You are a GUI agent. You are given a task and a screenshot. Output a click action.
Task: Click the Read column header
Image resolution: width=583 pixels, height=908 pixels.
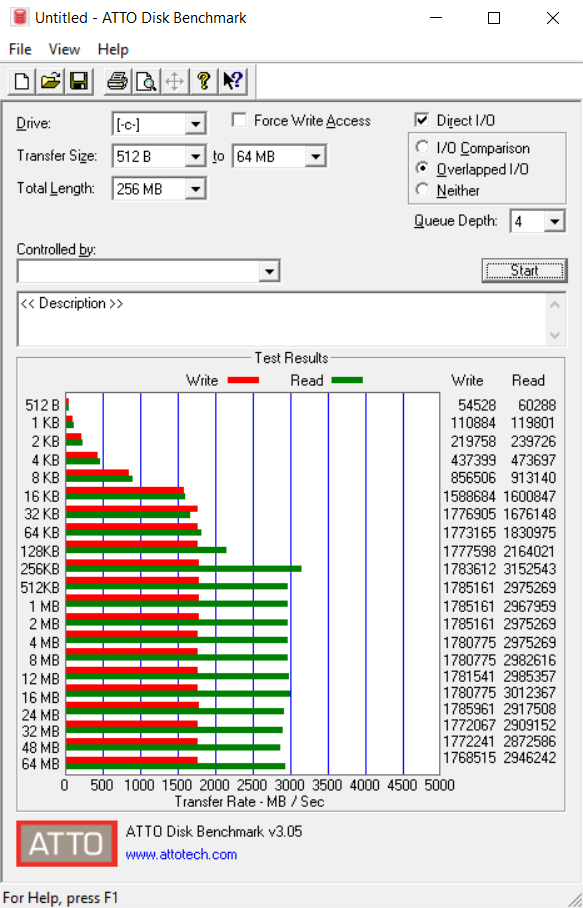click(528, 380)
